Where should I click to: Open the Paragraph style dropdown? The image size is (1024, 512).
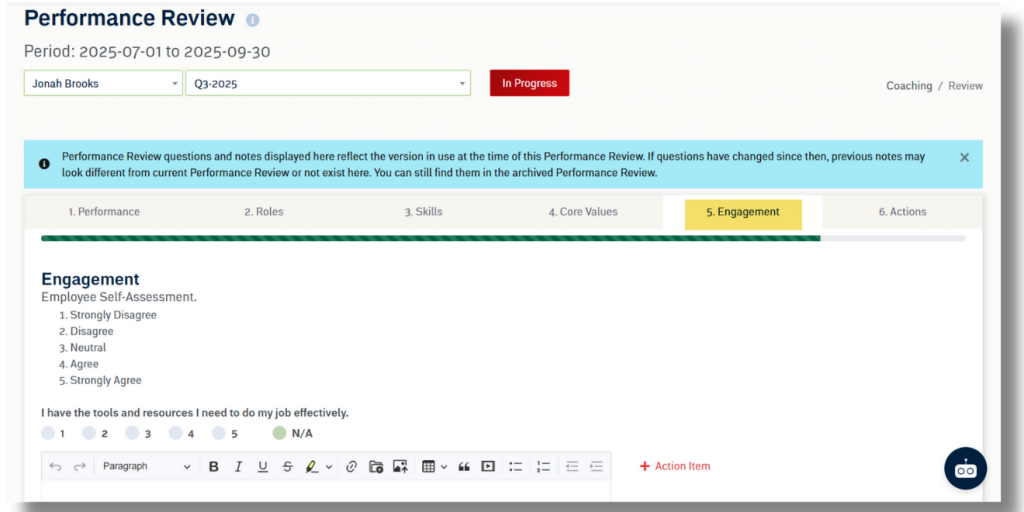click(146, 466)
